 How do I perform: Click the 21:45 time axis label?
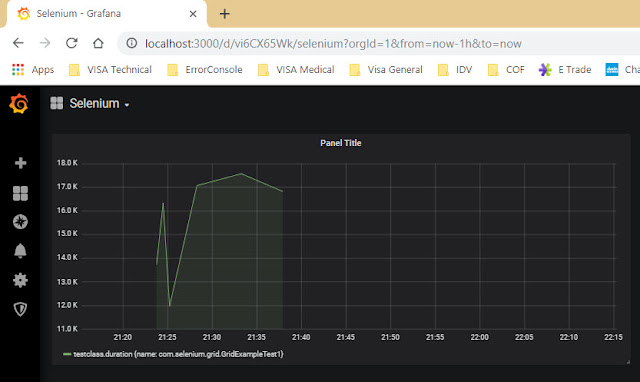pos(345,337)
